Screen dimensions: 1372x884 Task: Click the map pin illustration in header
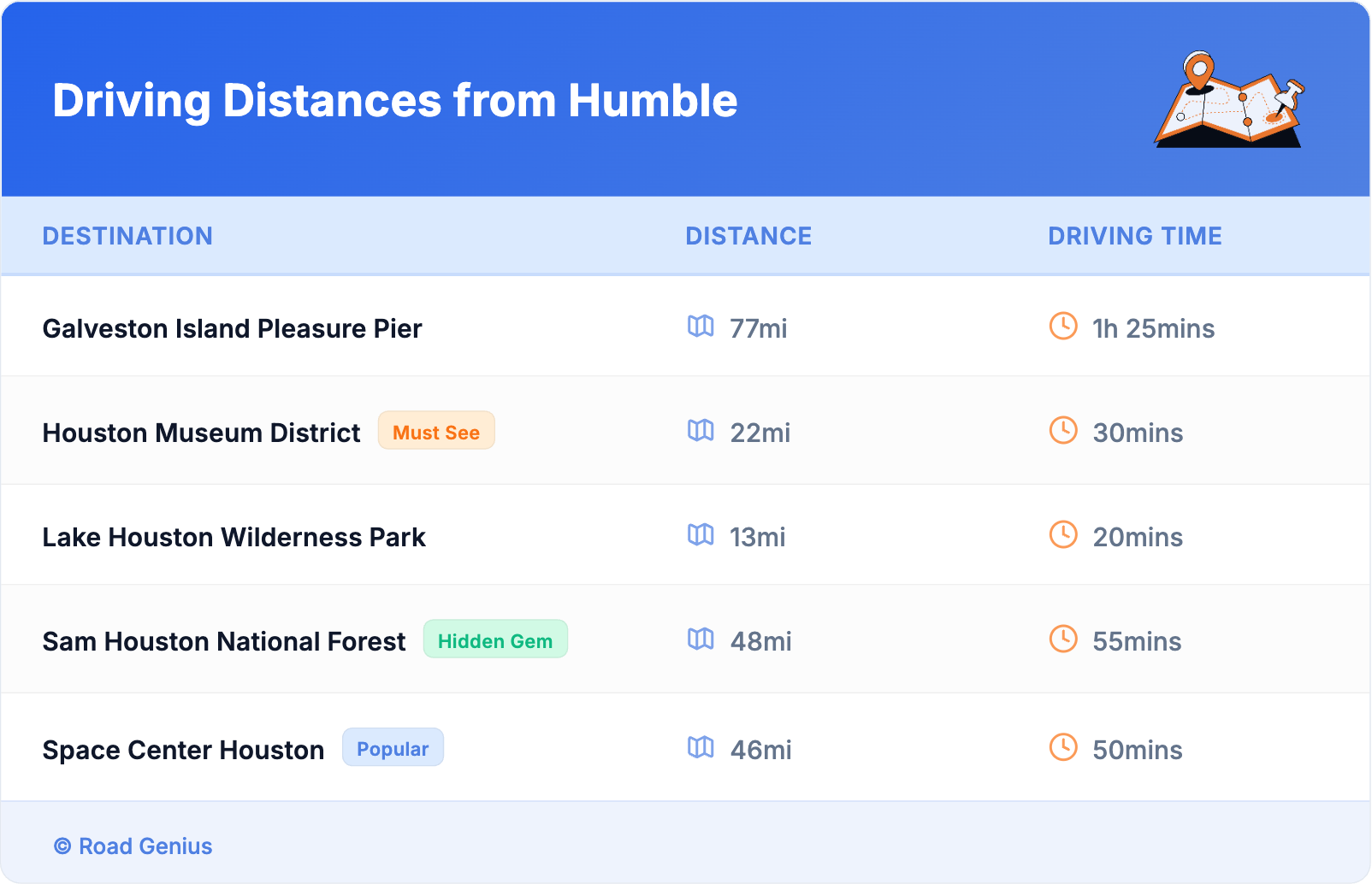click(x=1229, y=100)
